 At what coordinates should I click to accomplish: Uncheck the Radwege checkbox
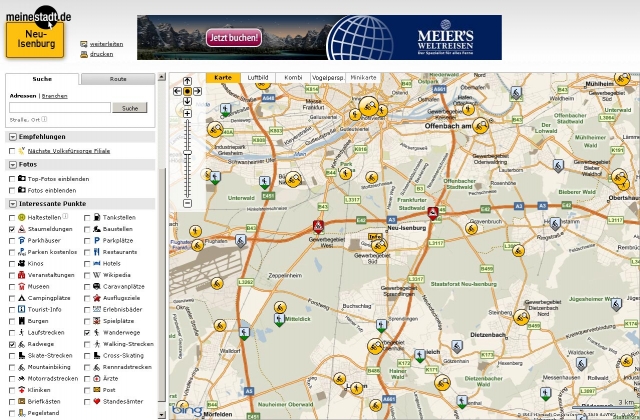(12, 344)
